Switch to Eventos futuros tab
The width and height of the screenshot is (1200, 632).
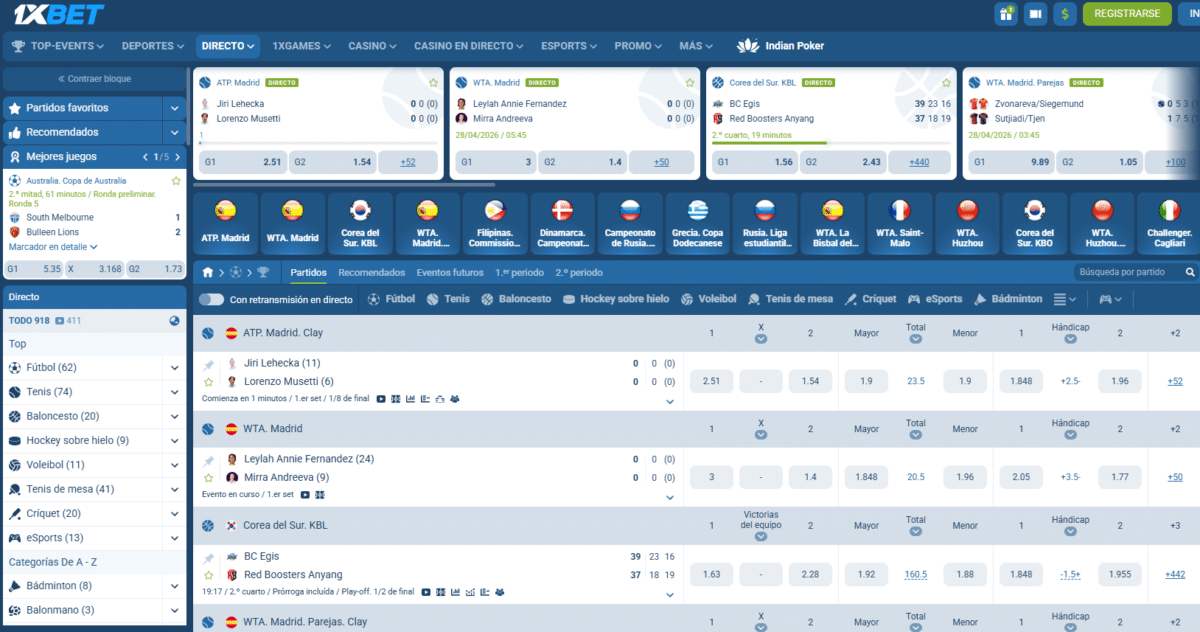(450, 272)
